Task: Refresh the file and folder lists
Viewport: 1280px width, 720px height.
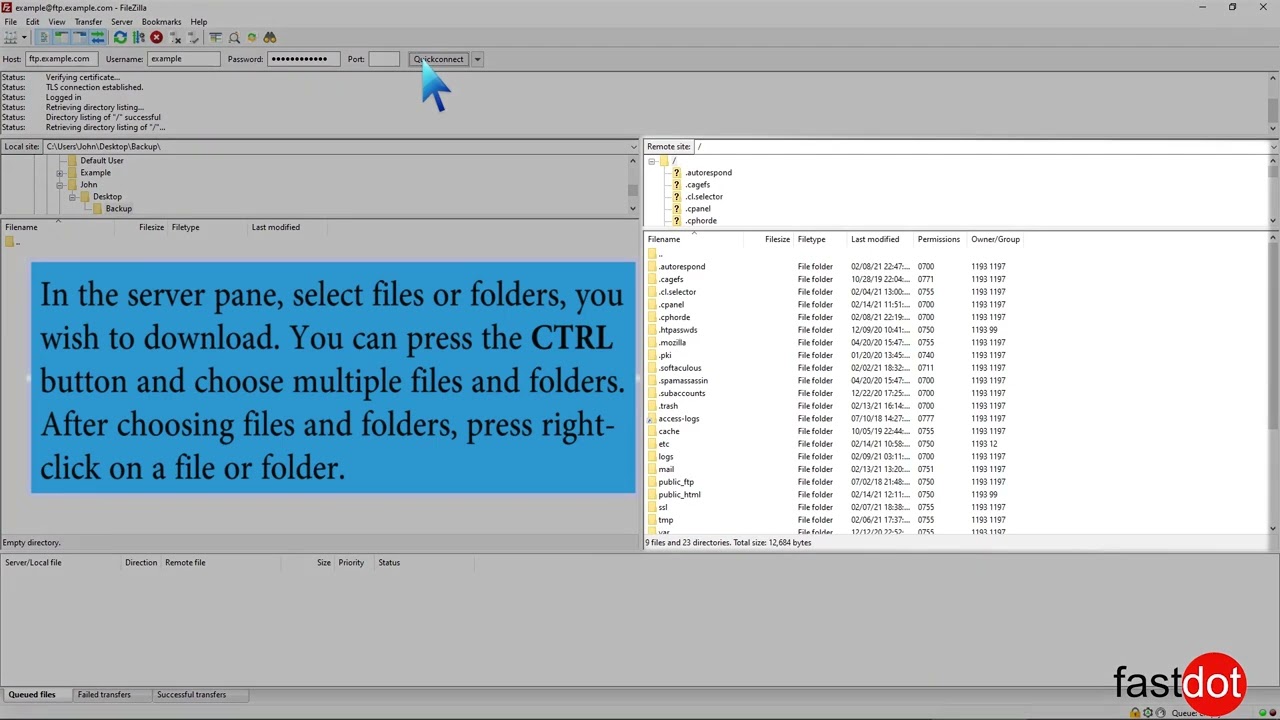Action: 120,37
